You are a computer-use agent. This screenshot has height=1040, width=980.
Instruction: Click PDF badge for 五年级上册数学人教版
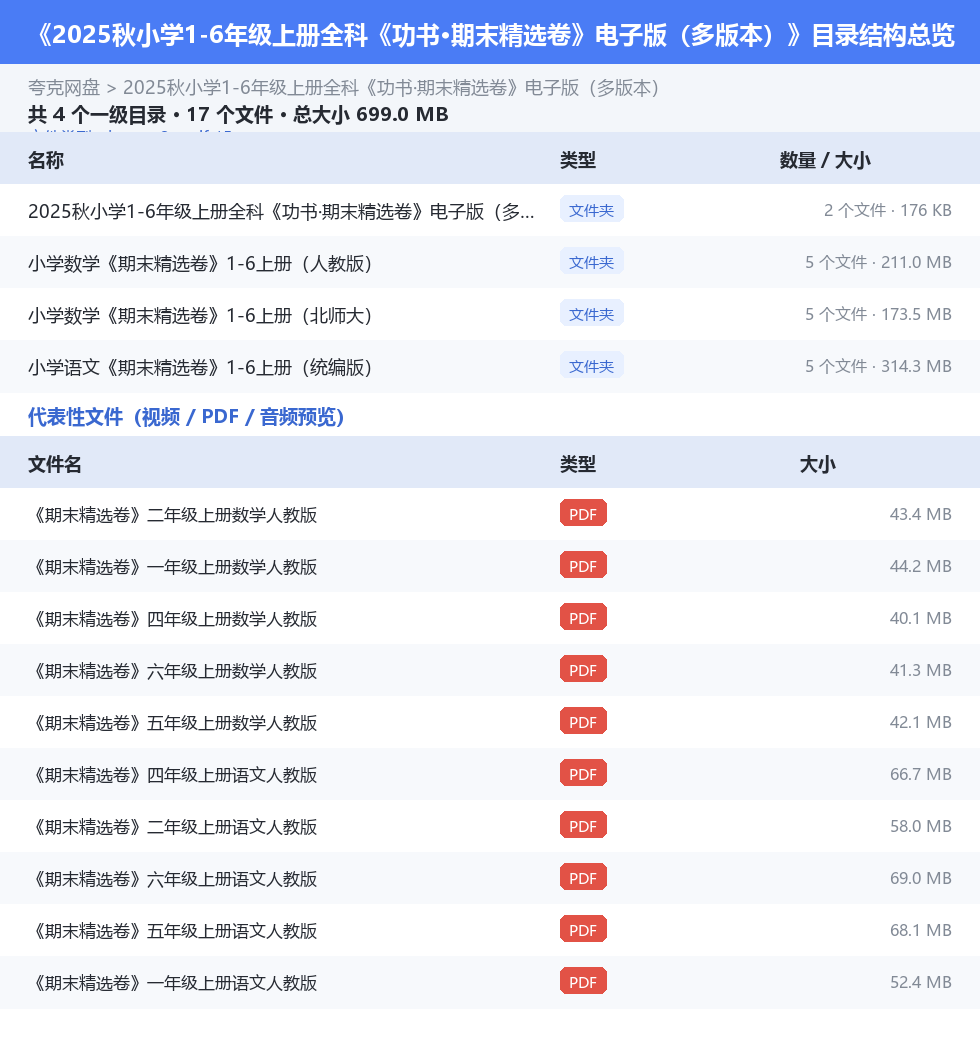[x=583, y=721]
